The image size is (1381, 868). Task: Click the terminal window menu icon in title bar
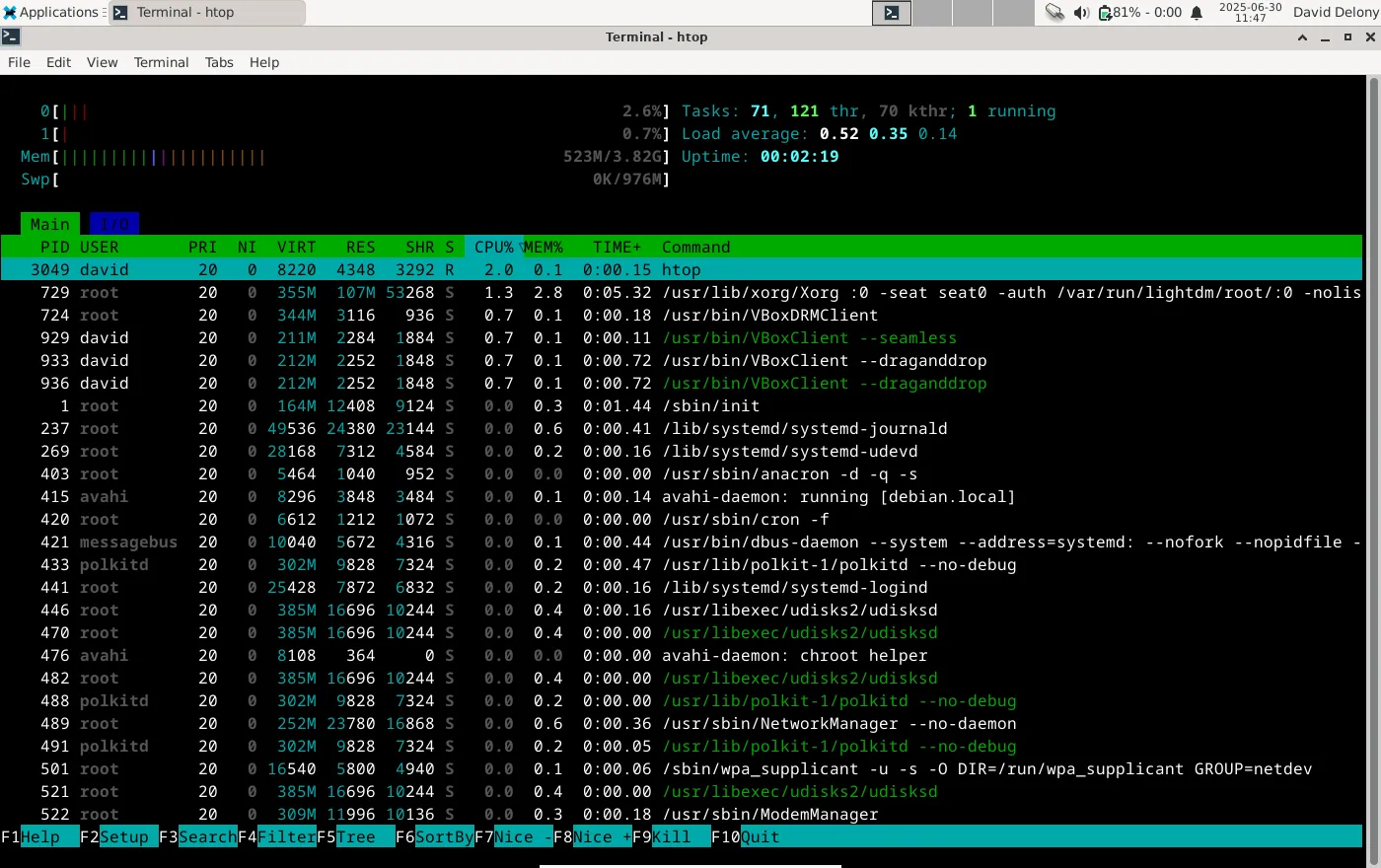(11, 37)
